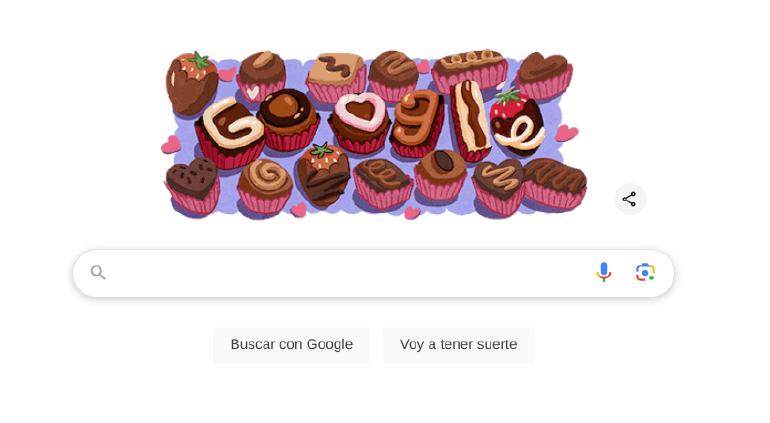Share the Valentine's chocolate doodle
770x423 pixels.
point(630,199)
